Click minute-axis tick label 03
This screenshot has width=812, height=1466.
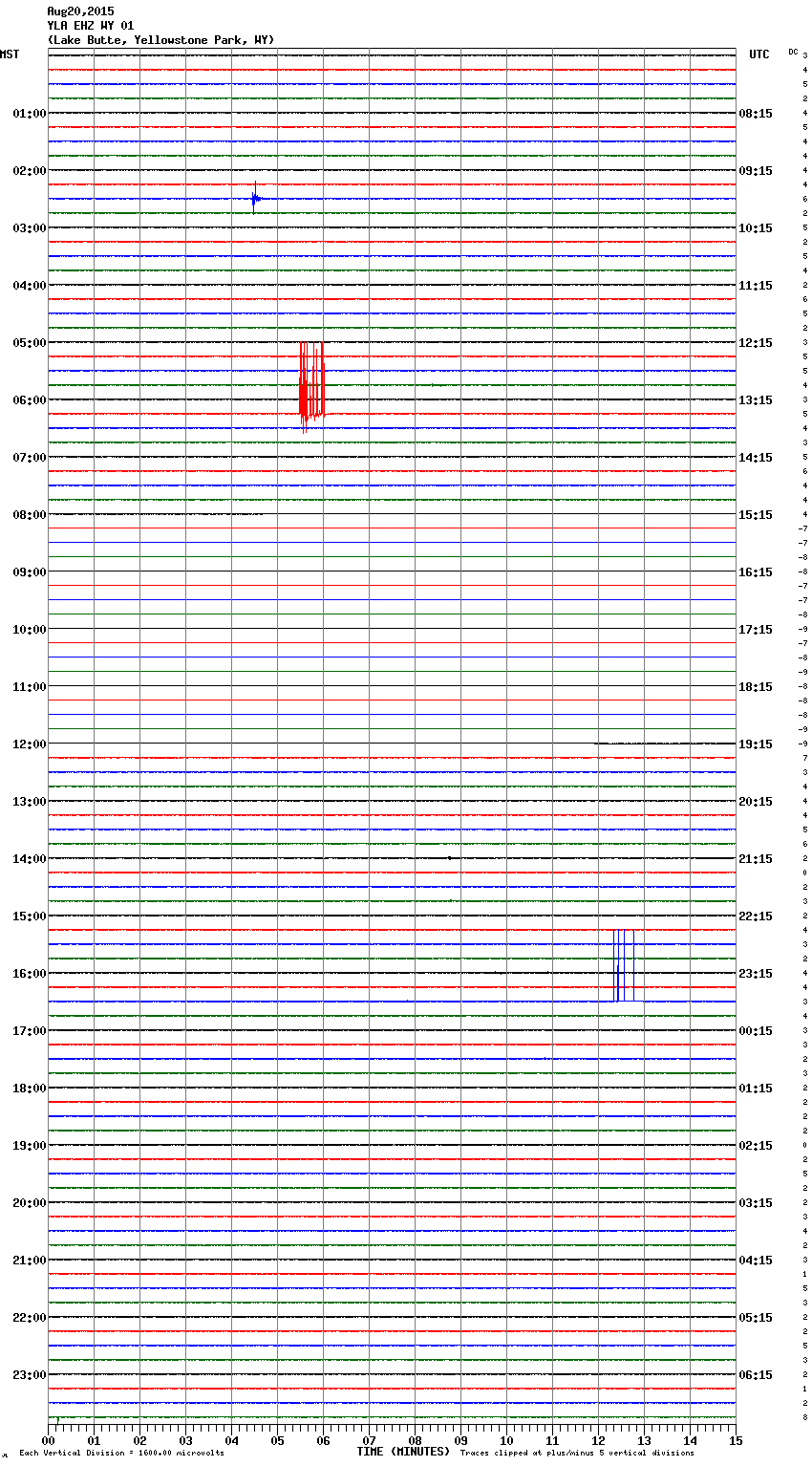click(185, 1440)
